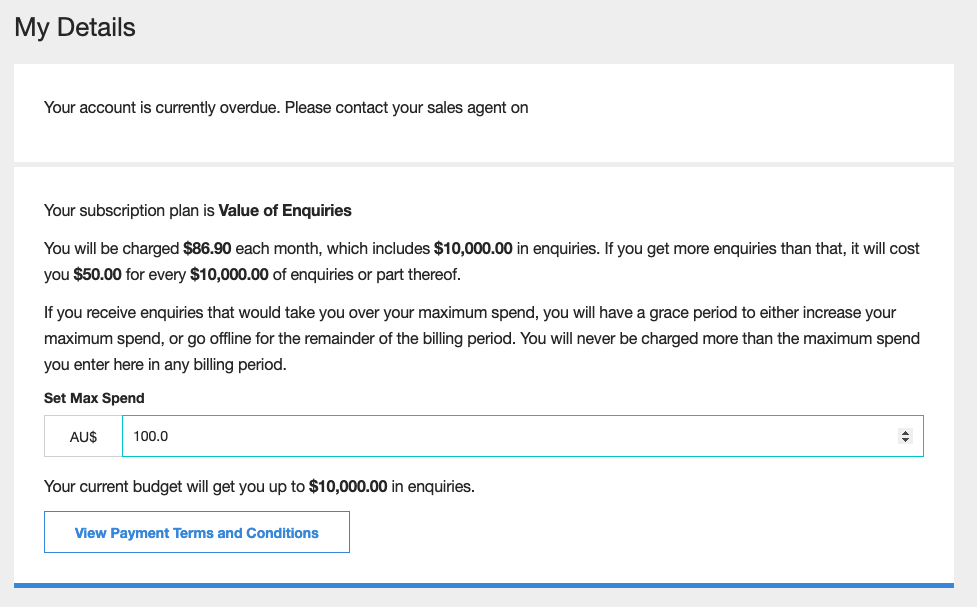Click the 'or part thereof' line's $10,000.00
This screenshot has height=607, width=977.
229,275
